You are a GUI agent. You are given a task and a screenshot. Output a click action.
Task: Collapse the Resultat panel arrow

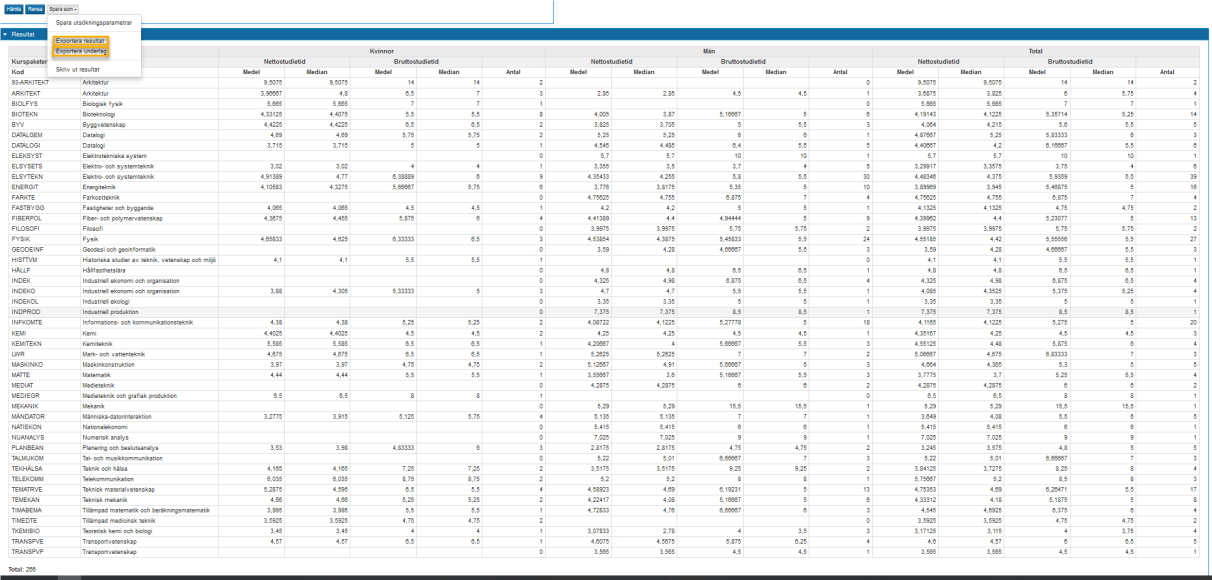pyautogui.click(x=5, y=34)
